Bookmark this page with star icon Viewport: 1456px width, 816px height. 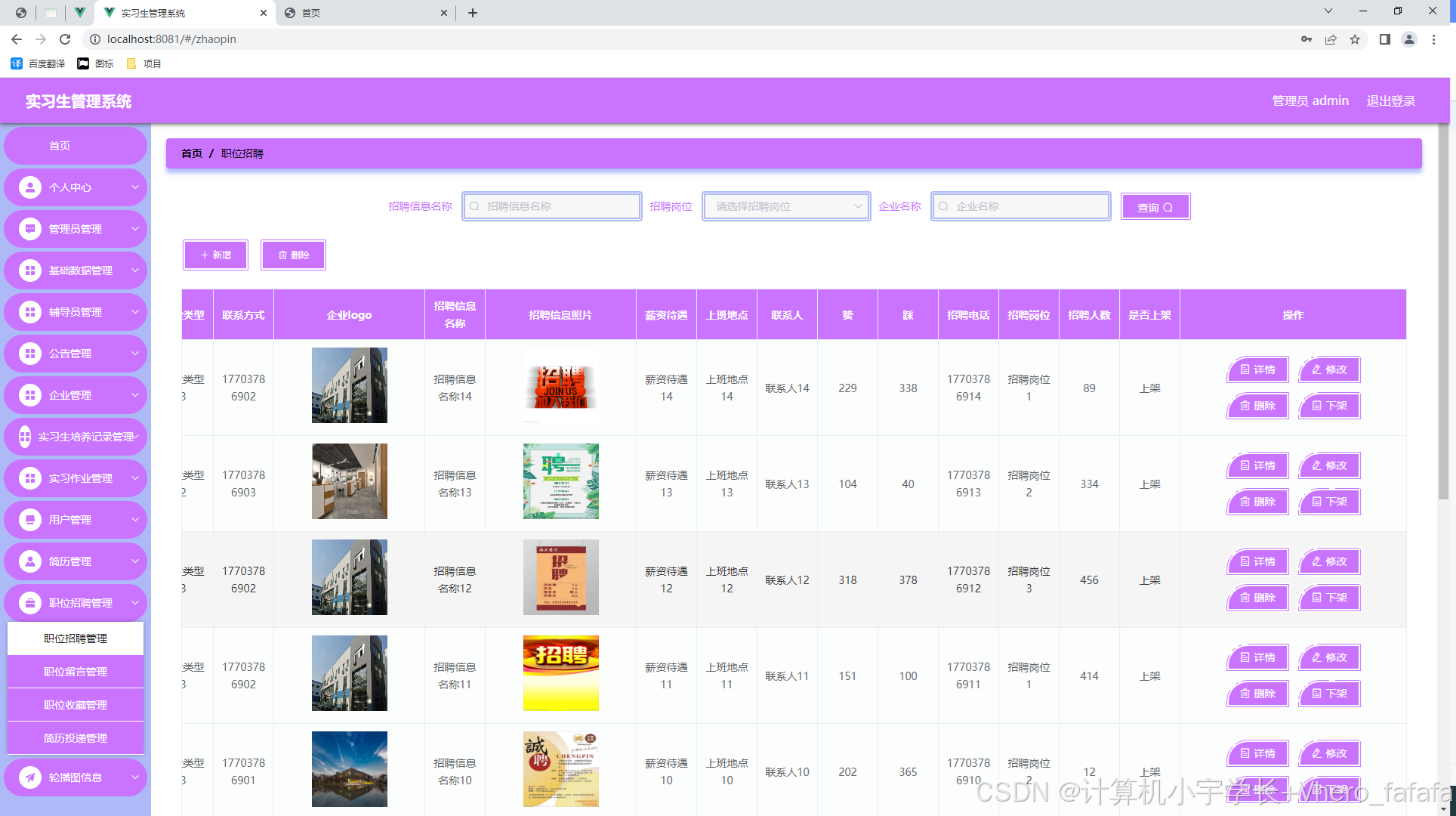pyautogui.click(x=1355, y=39)
